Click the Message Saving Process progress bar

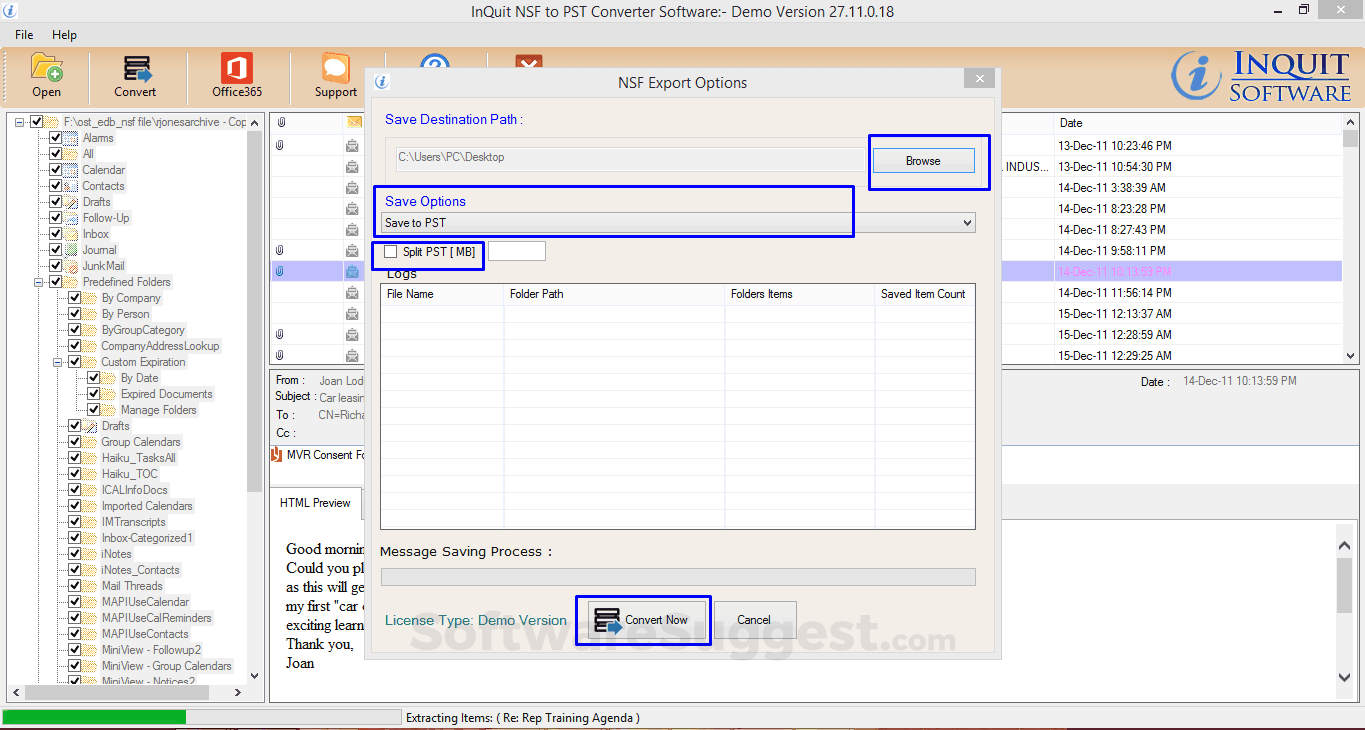tap(678, 577)
